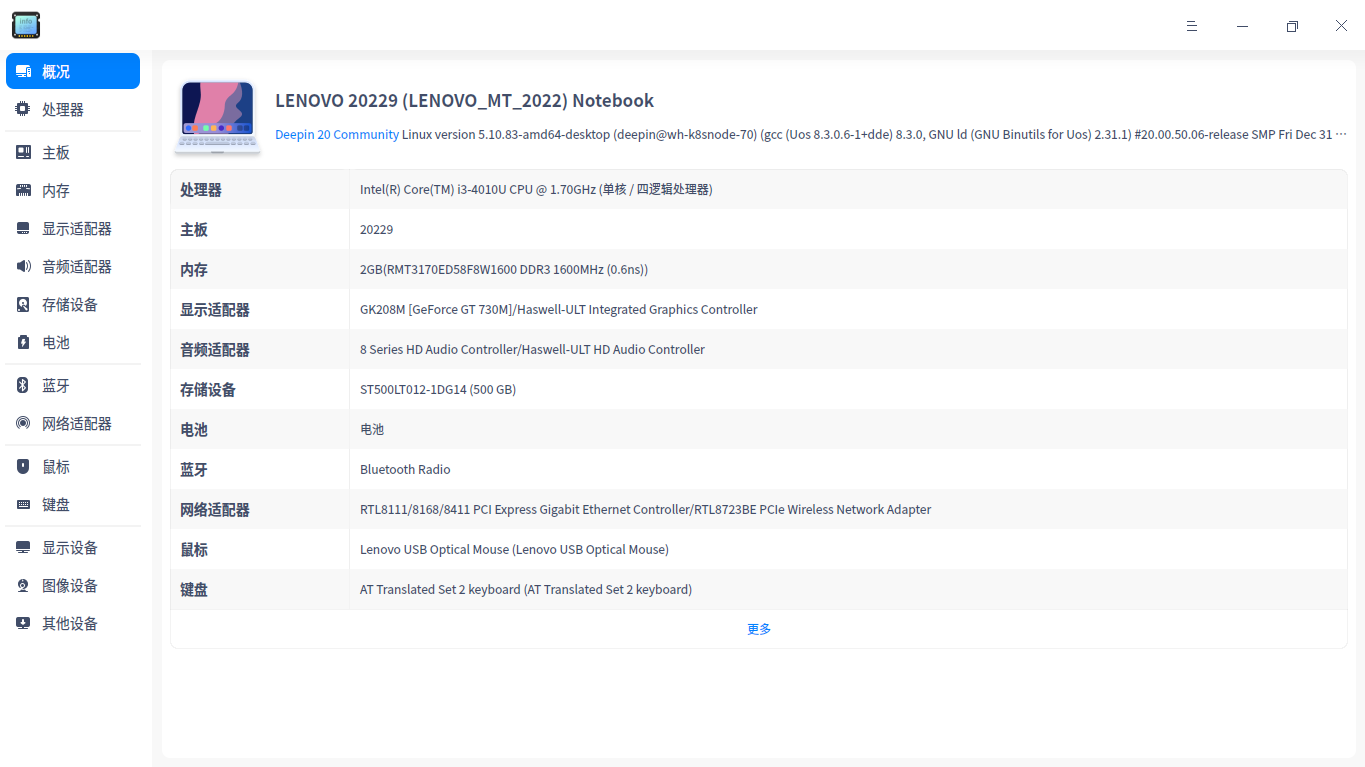The height and width of the screenshot is (767, 1365).
Task: Click the 蓝牙 row header in table
Action: coord(194,470)
